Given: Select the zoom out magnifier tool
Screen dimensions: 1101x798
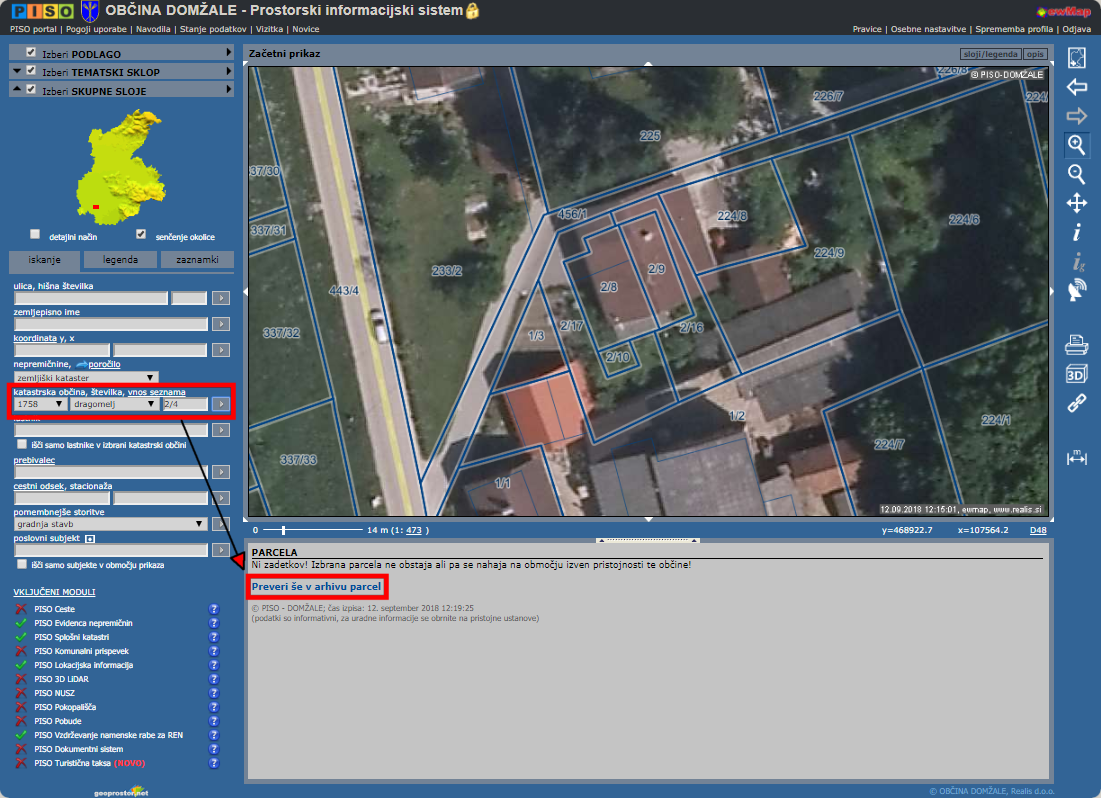Looking at the screenshot, I should click(1076, 174).
